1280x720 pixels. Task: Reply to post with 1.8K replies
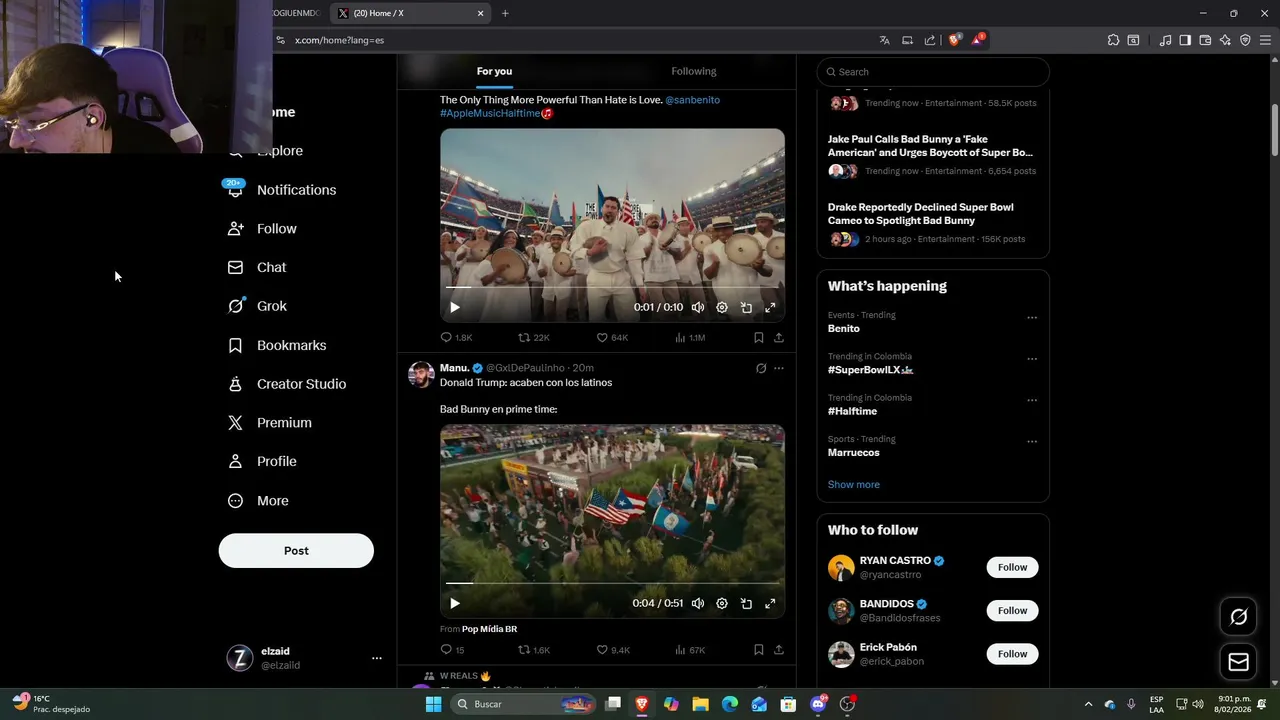pyautogui.click(x=456, y=338)
